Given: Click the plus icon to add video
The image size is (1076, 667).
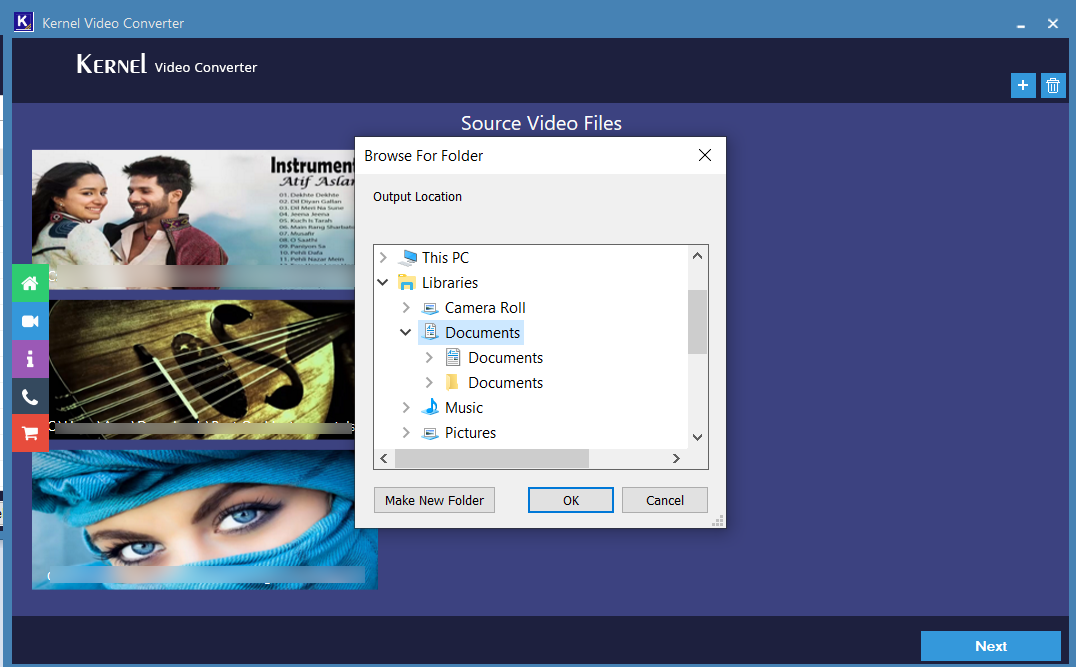Looking at the screenshot, I should click(1022, 86).
